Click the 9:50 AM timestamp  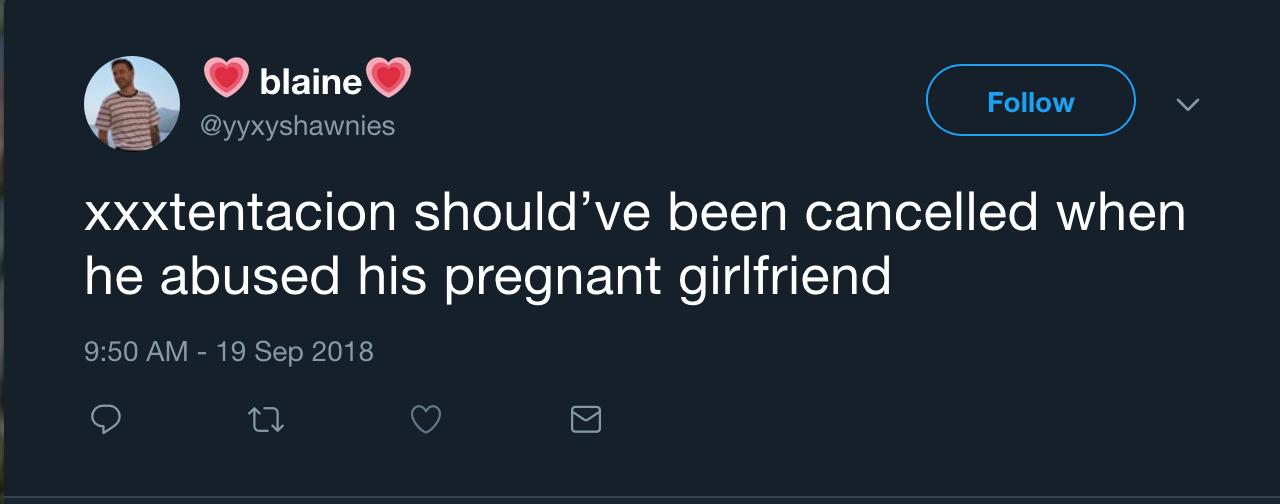tap(136, 352)
